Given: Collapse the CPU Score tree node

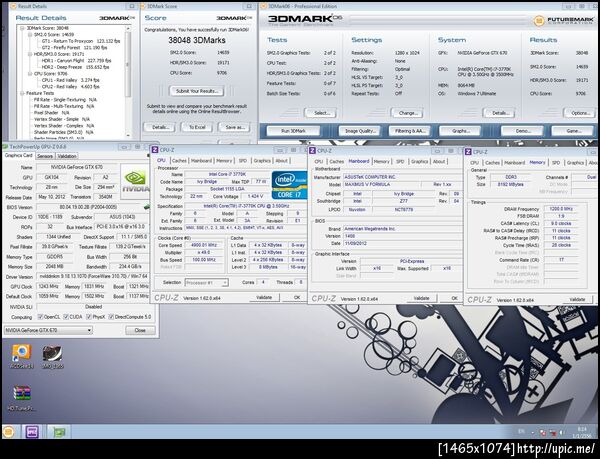Looking at the screenshot, I should 30,74.
